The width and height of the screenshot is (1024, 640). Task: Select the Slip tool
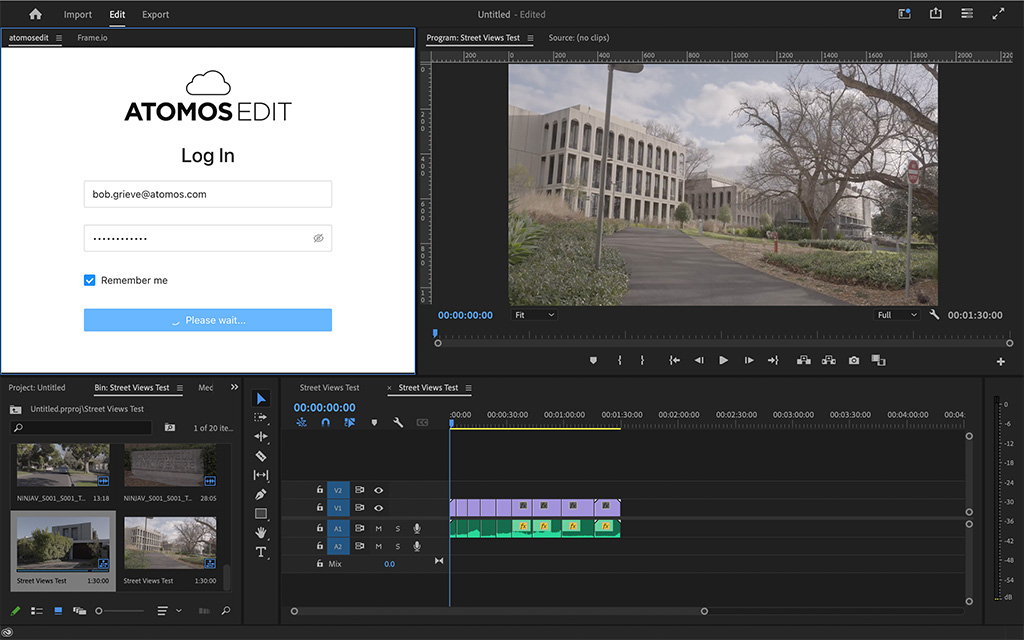click(261, 475)
